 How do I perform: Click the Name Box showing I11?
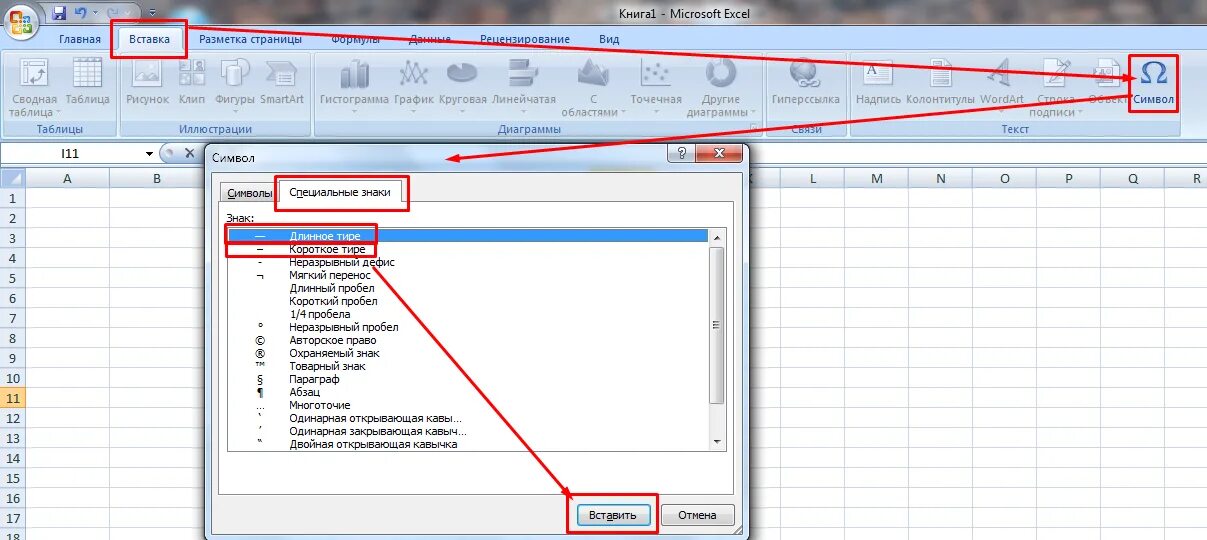click(70, 154)
